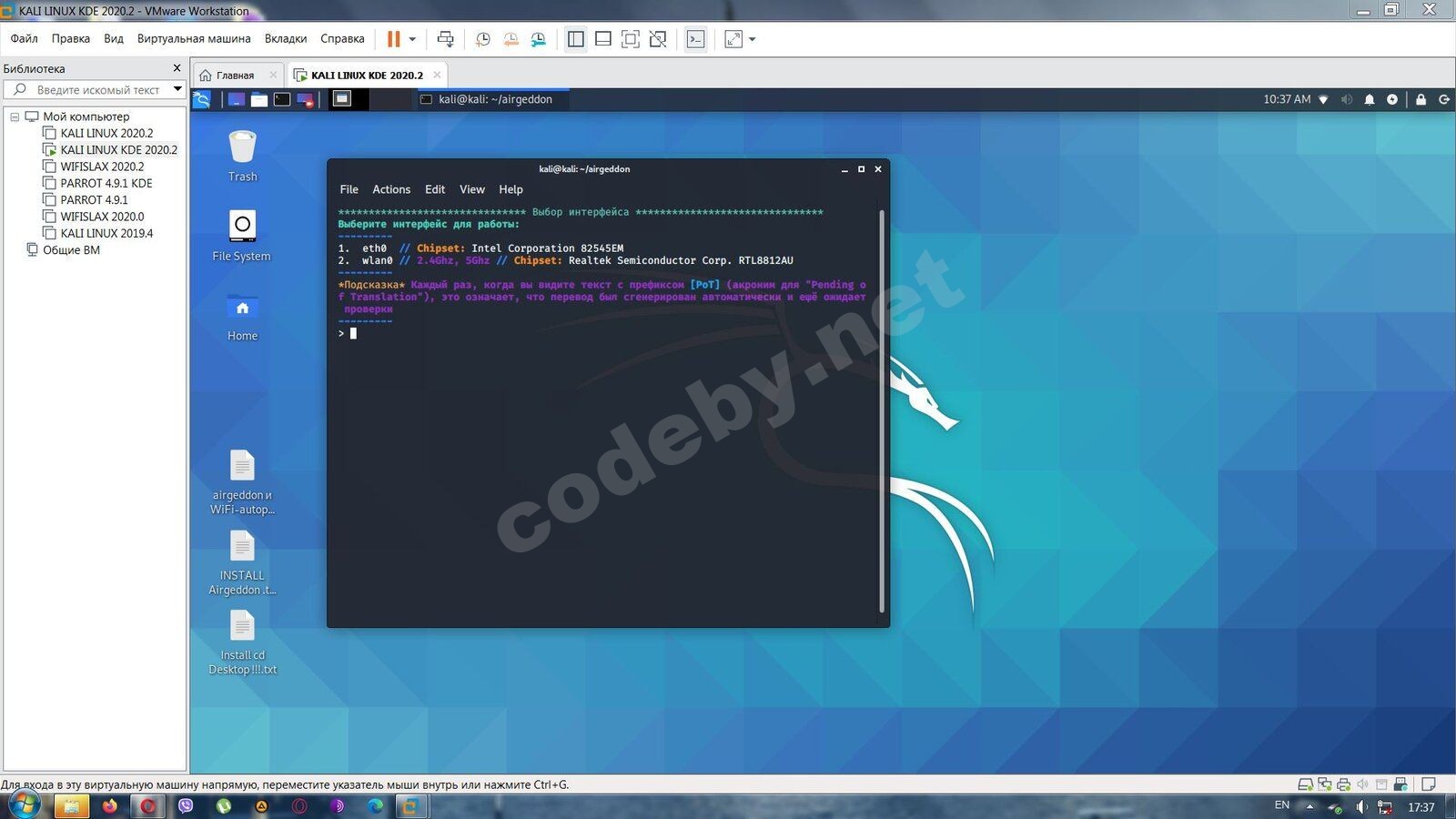Select PARROT 4.9.1 KDE in library

click(106, 183)
